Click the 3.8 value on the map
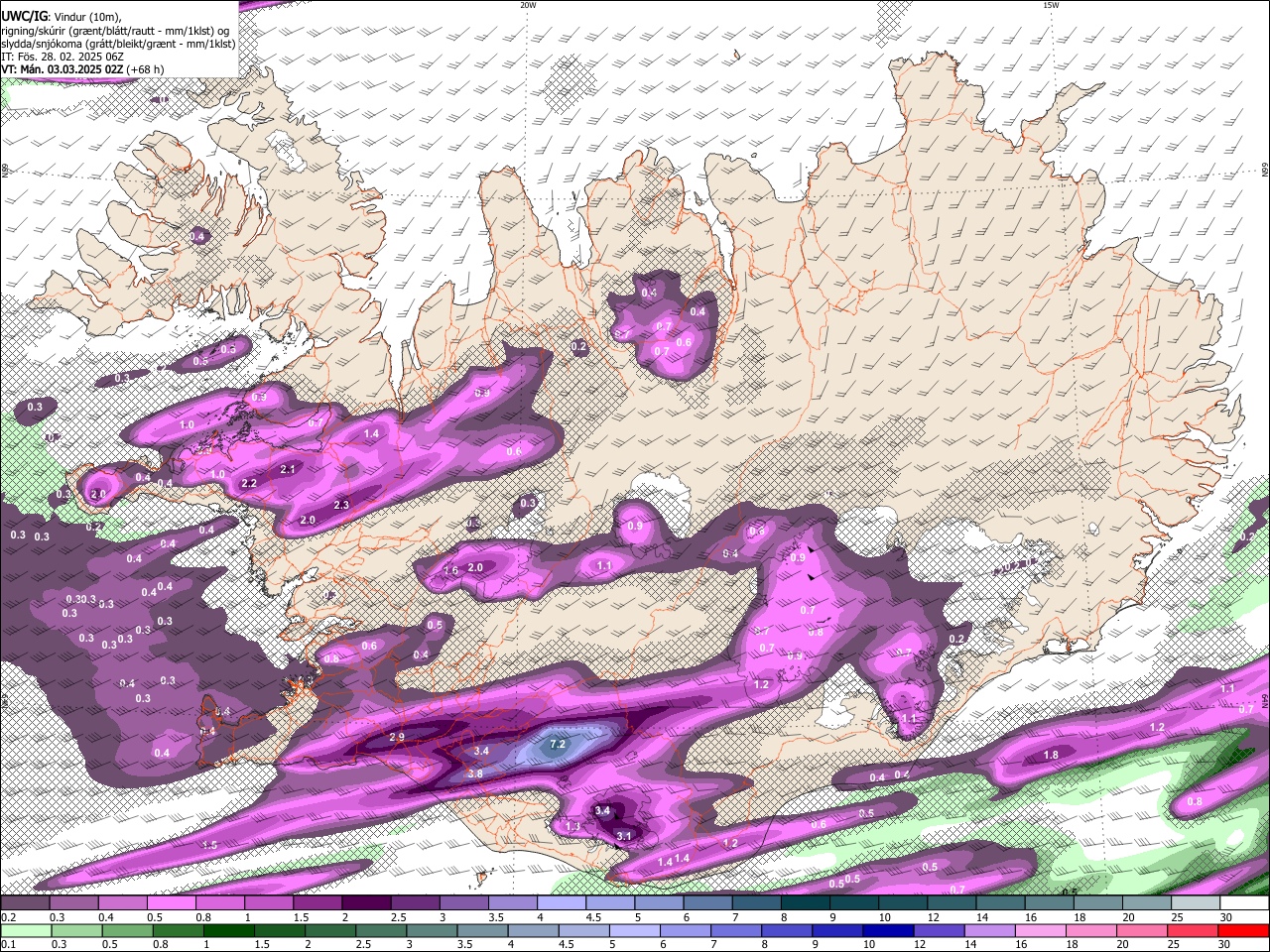The width and height of the screenshot is (1270, 952). click(475, 773)
